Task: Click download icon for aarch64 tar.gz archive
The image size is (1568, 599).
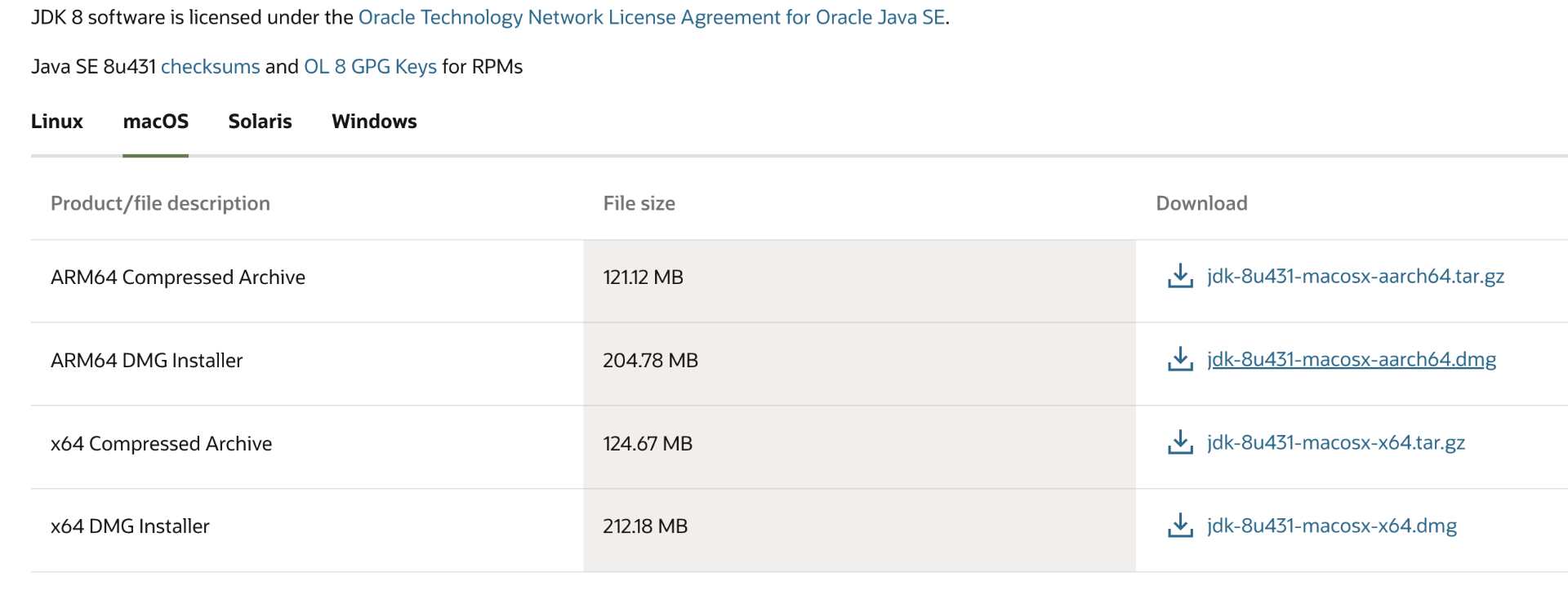Action: [1180, 277]
